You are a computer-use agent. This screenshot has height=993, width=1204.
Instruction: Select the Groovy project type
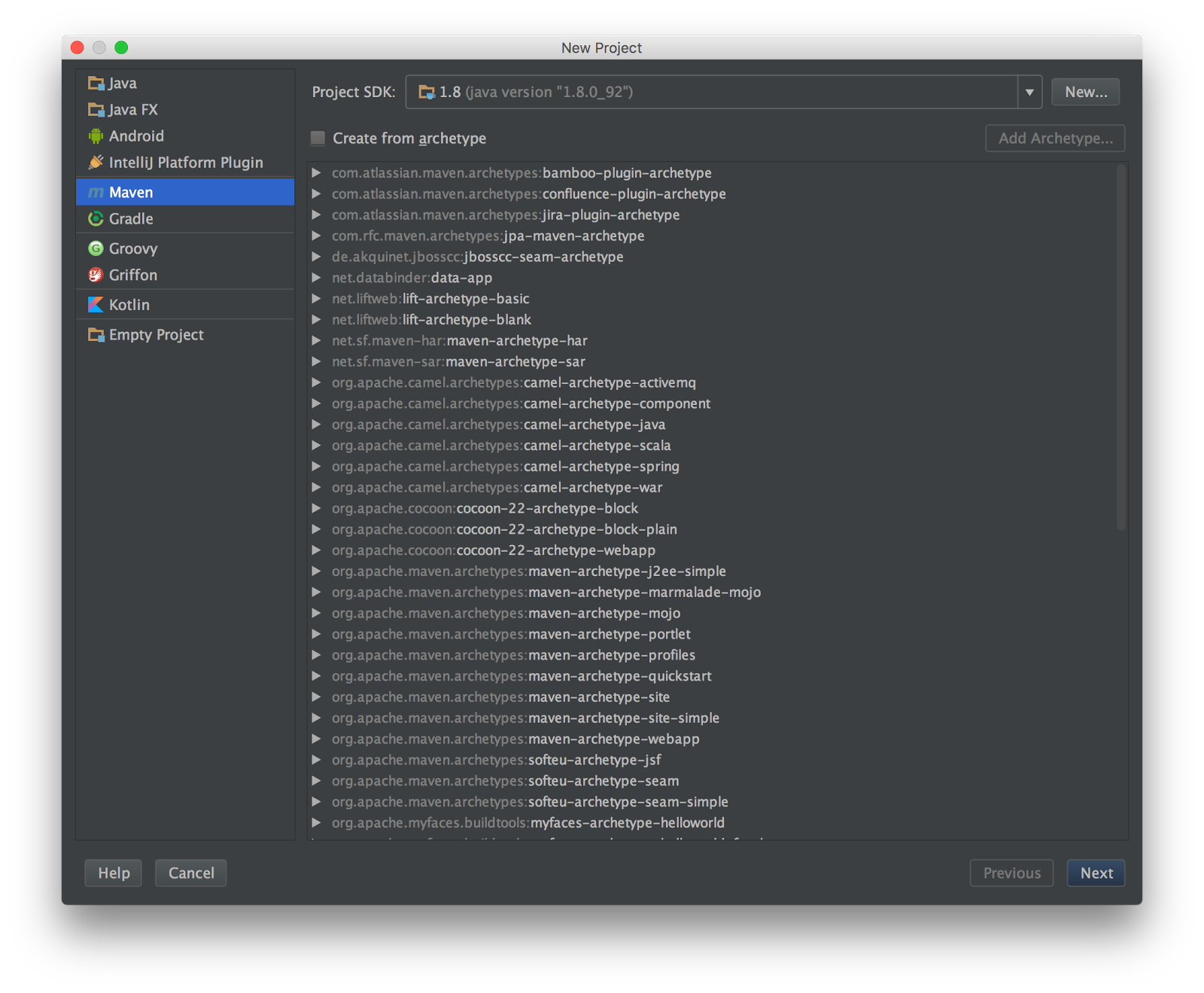coord(185,248)
